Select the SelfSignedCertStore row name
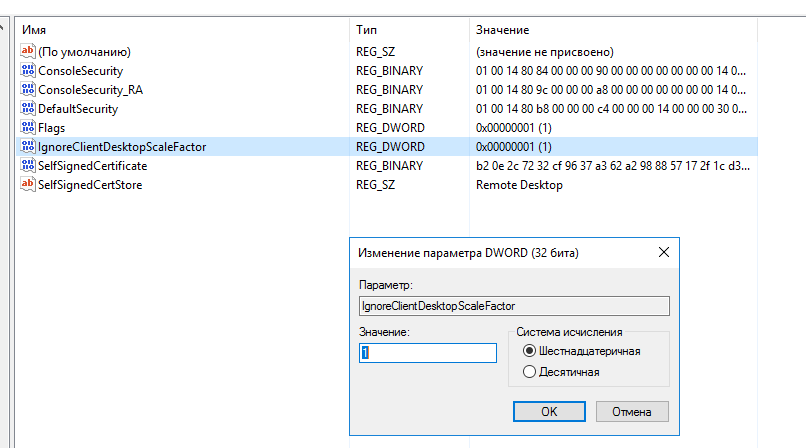806x448 pixels. [89, 184]
